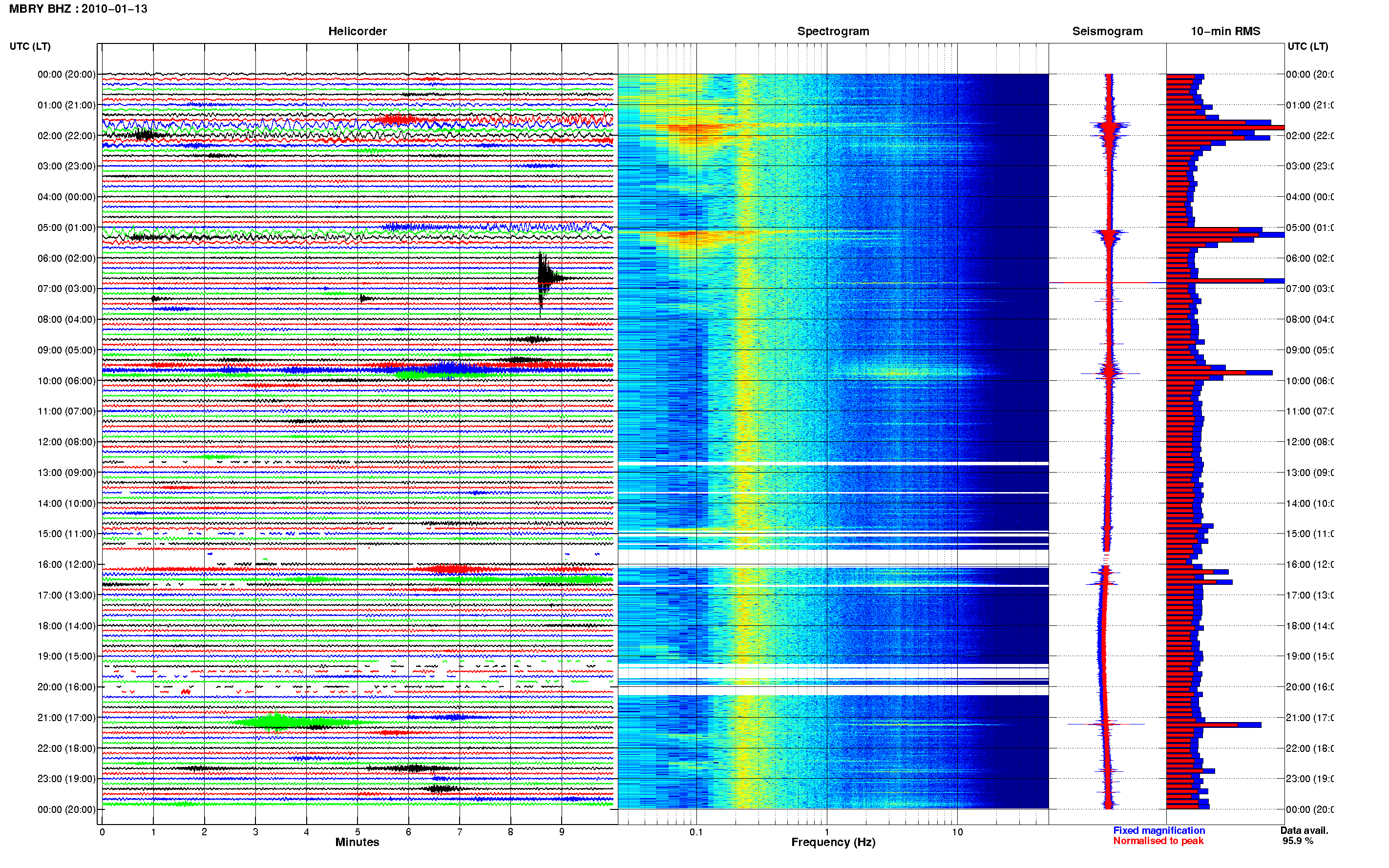Click the left '06:00 (02:00)' time label
This screenshot has width=1389, height=868.
tap(66, 258)
